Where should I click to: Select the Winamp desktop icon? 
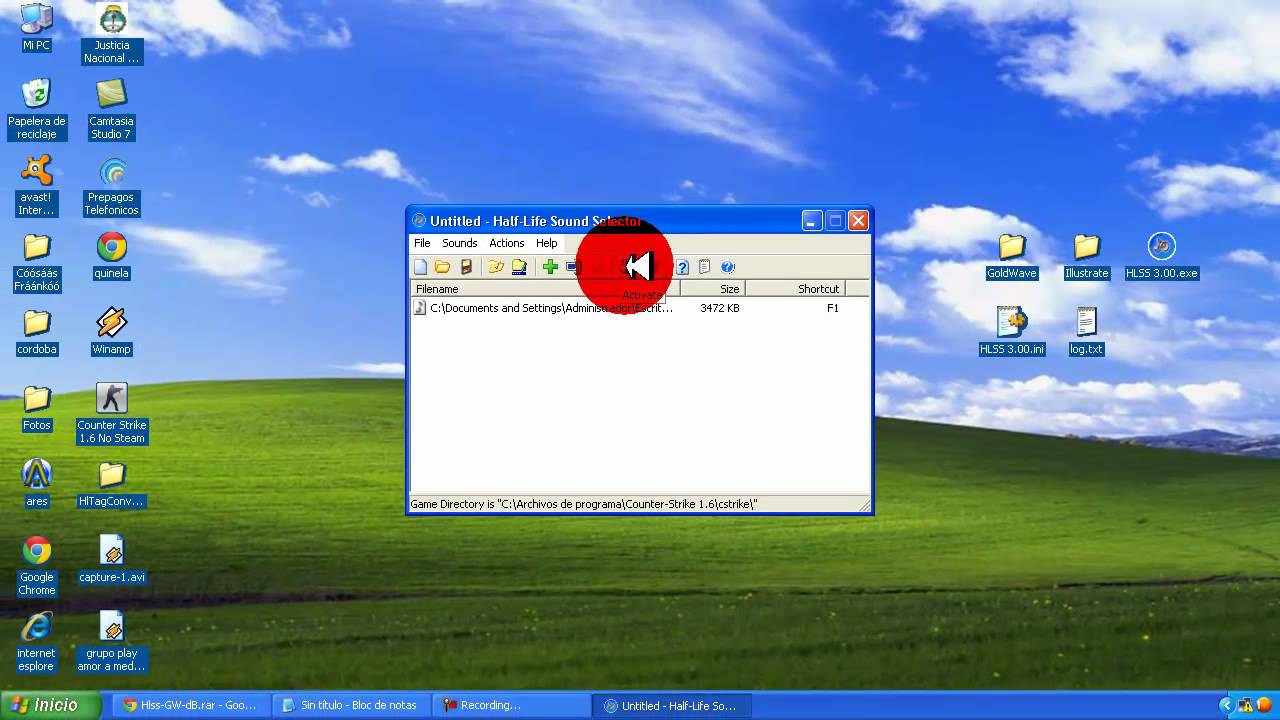pyautogui.click(x=112, y=332)
